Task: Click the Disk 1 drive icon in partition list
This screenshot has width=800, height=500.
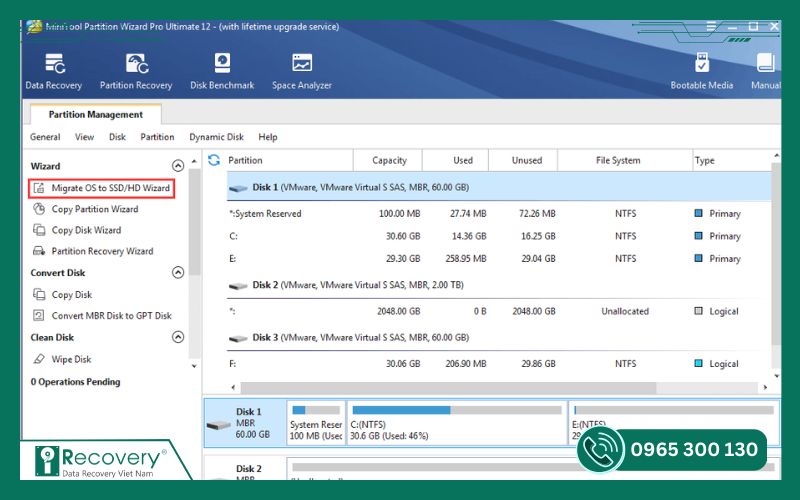Action: coord(238,188)
